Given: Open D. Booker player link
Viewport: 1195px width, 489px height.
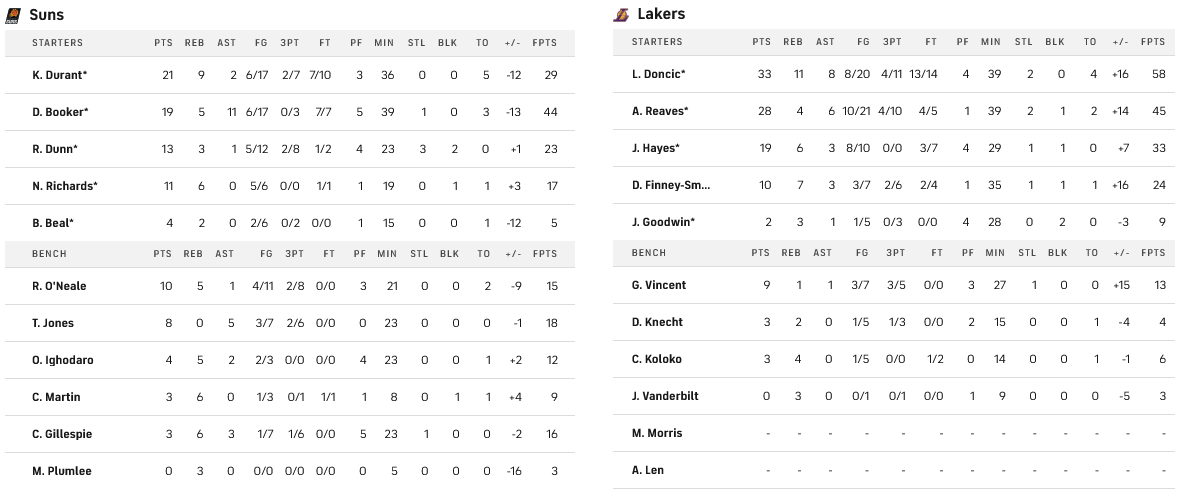Looking at the screenshot, I should coord(60,112).
